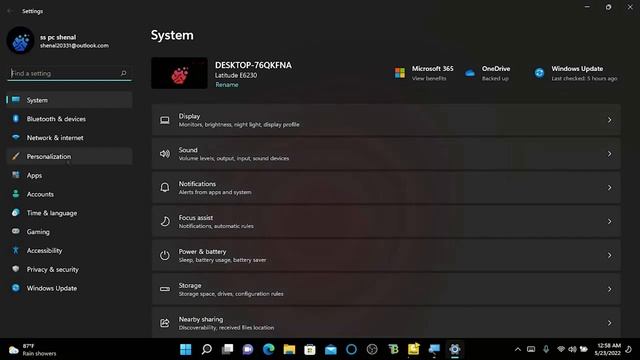Click the Find a setting search box
Viewport: 640px width, 360px height.
pos(69,73)
